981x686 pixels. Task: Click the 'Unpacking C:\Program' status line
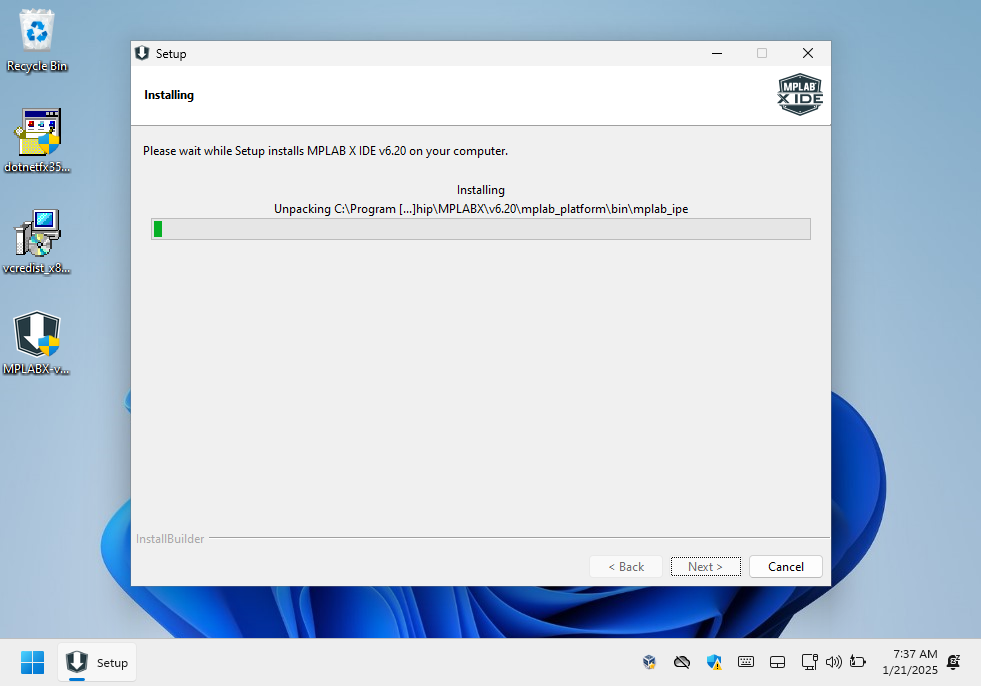(x=480, y=209)
